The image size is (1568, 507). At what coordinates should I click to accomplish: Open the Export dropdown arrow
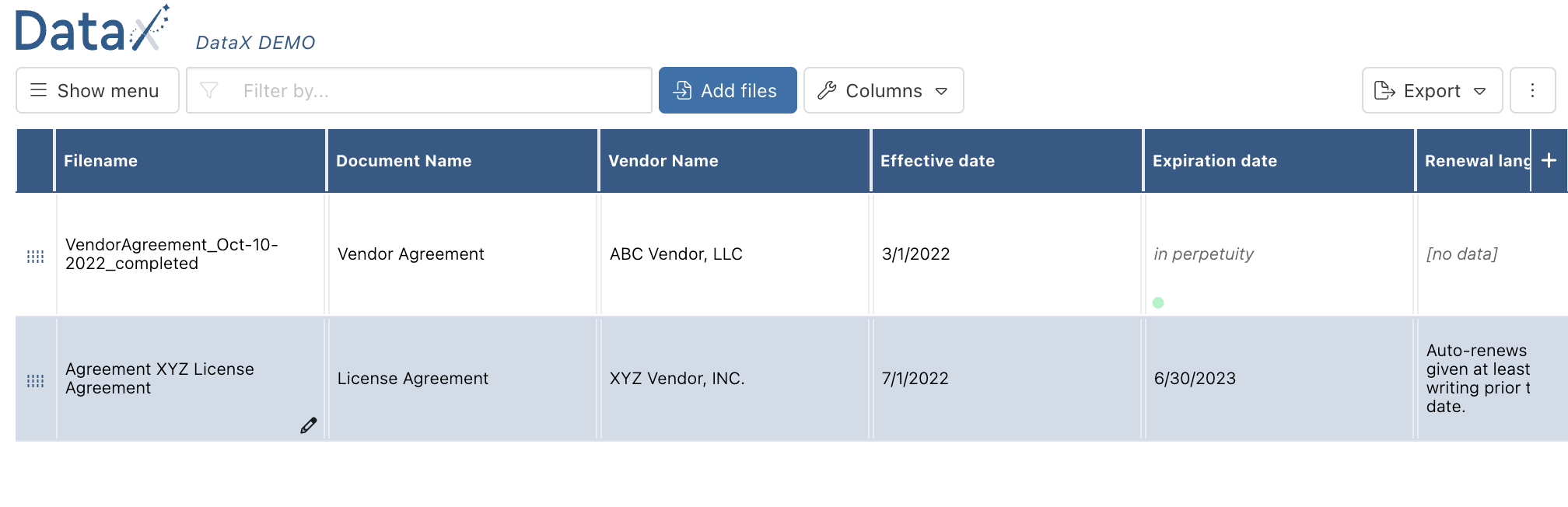click(x=1480, y=91)
